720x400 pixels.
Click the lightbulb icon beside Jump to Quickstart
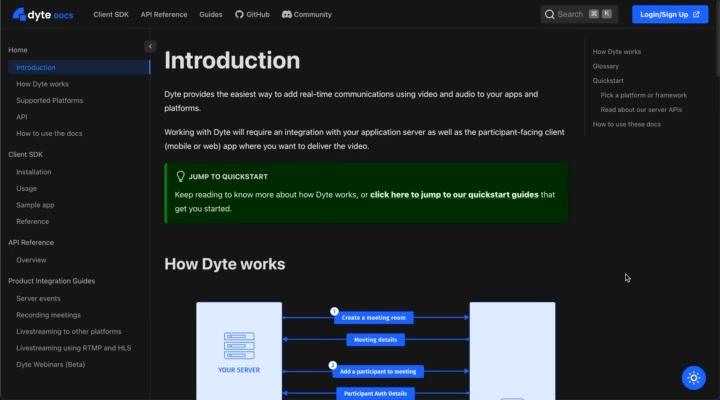click(181, 176)
